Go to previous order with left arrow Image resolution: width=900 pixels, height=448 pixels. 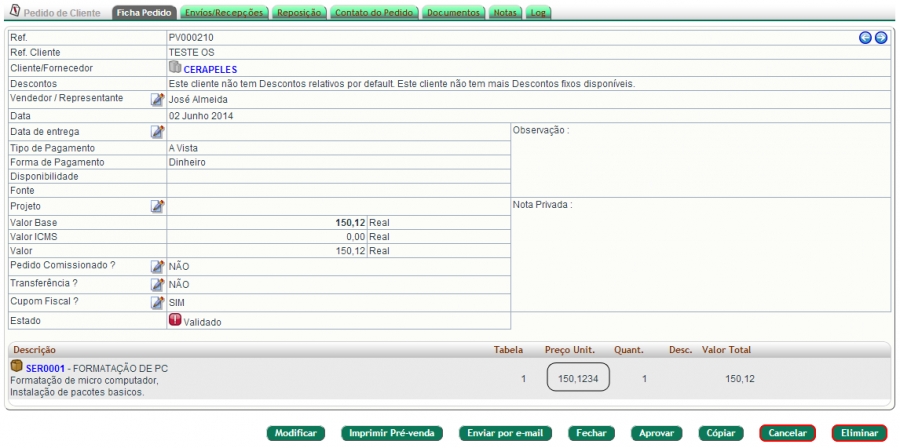pos(868,38)
